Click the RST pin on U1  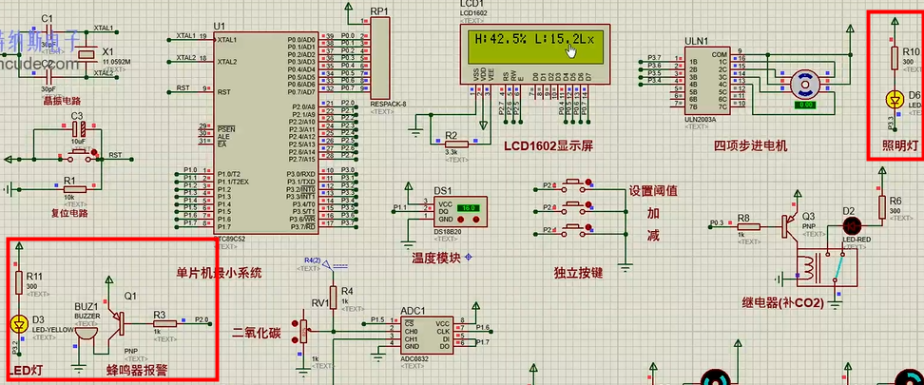click(x=224, y=92)
